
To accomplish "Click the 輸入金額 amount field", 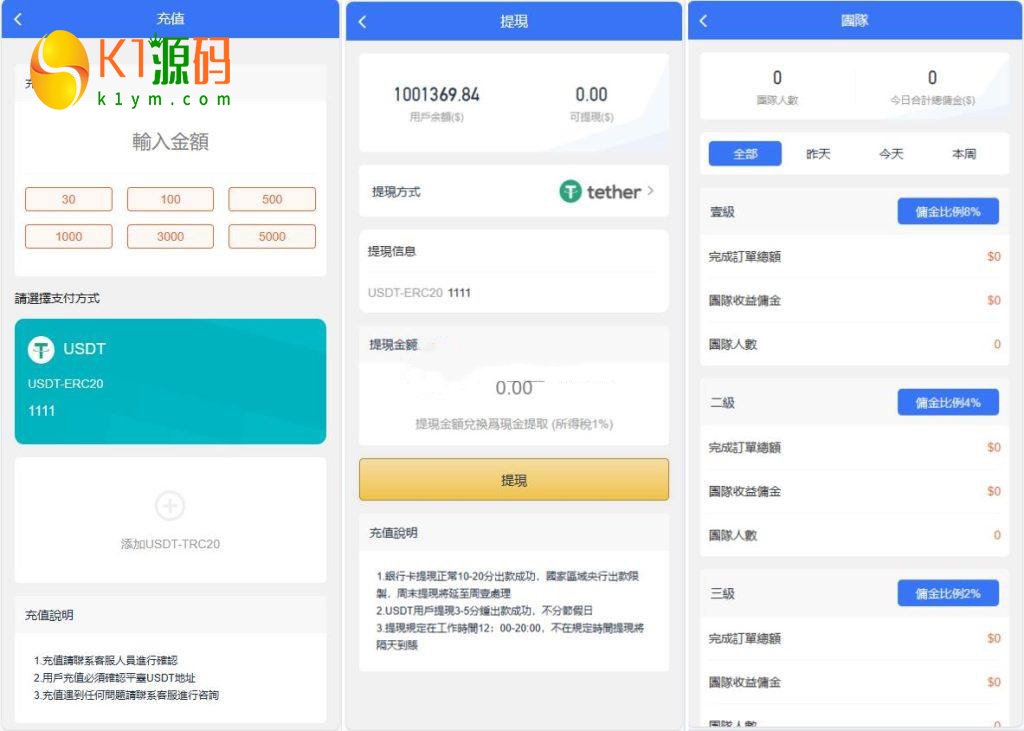I will (x=170, y=142).
